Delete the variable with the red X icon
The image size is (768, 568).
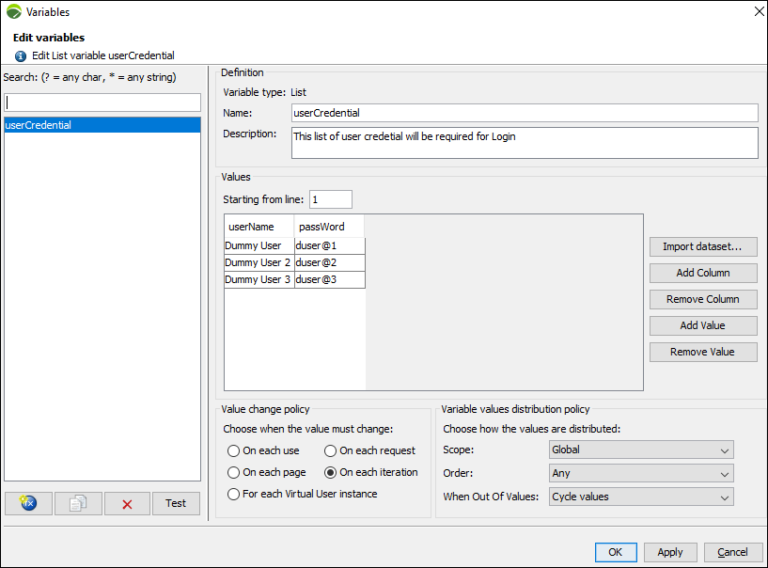click(127, 504)
